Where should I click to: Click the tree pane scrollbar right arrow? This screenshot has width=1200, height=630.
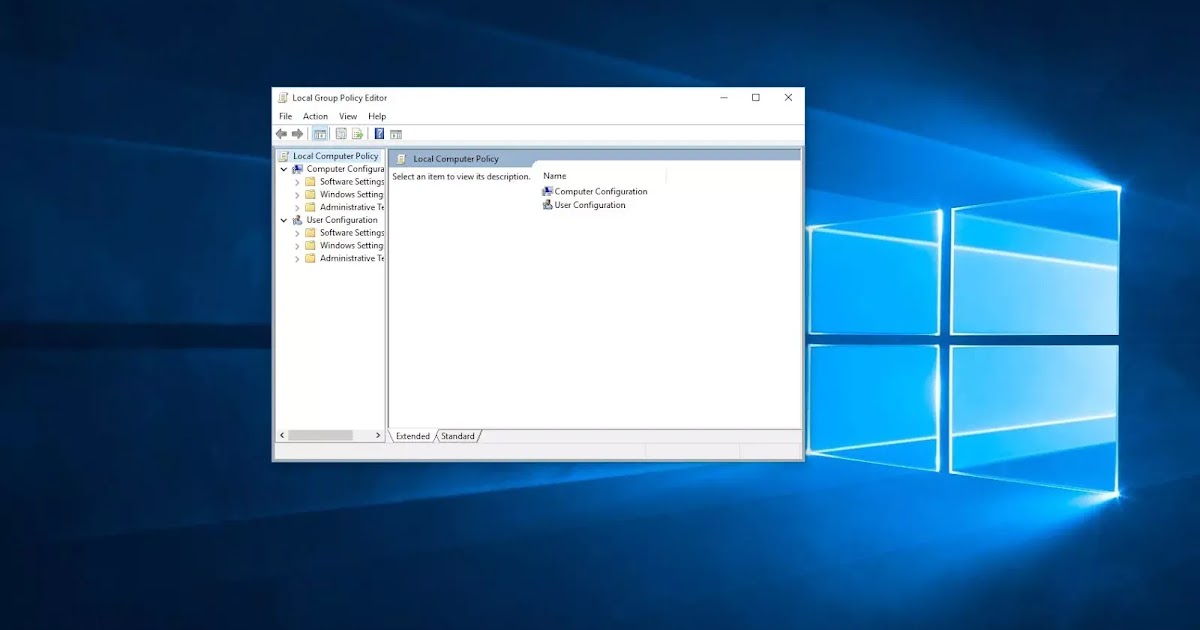tap(378, 436)
